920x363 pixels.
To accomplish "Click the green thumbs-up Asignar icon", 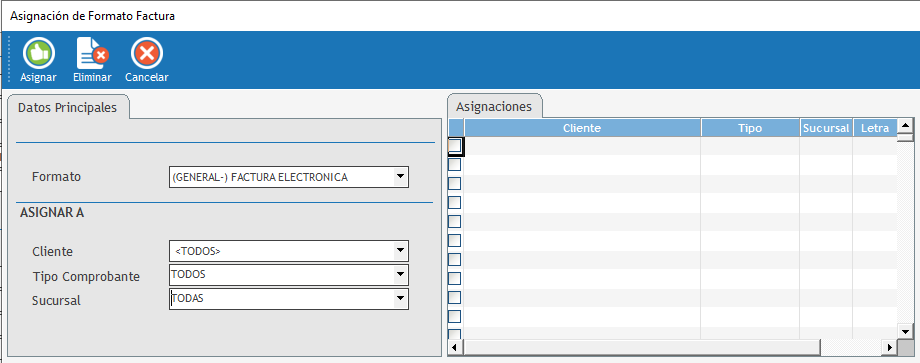I will (39, 54).
